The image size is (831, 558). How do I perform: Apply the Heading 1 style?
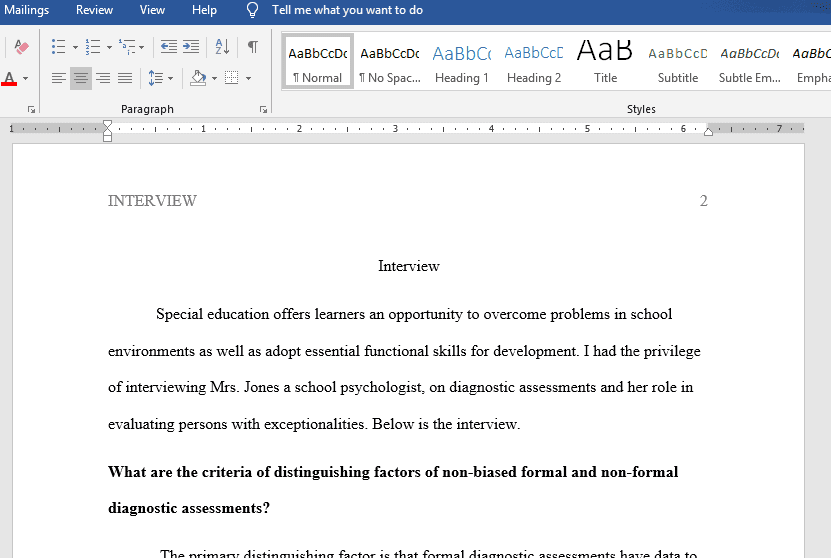click(461, 64)
